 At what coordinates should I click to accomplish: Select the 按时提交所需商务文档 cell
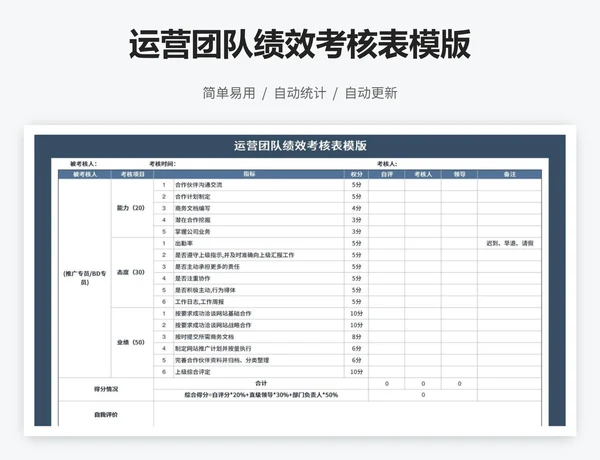point(259,337)
